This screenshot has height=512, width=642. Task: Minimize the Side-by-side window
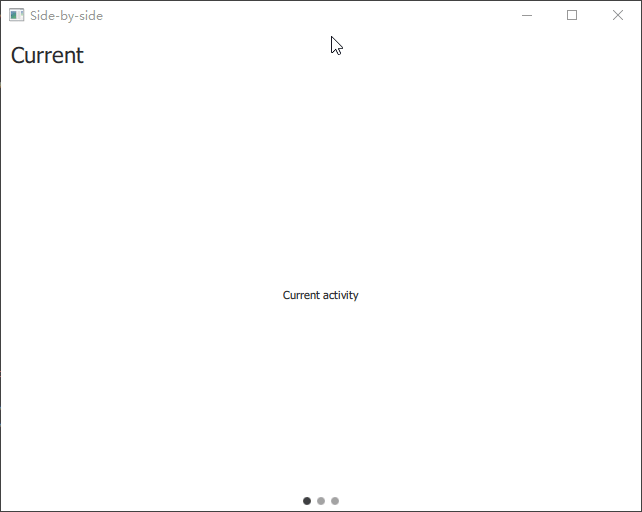point(527,15)
